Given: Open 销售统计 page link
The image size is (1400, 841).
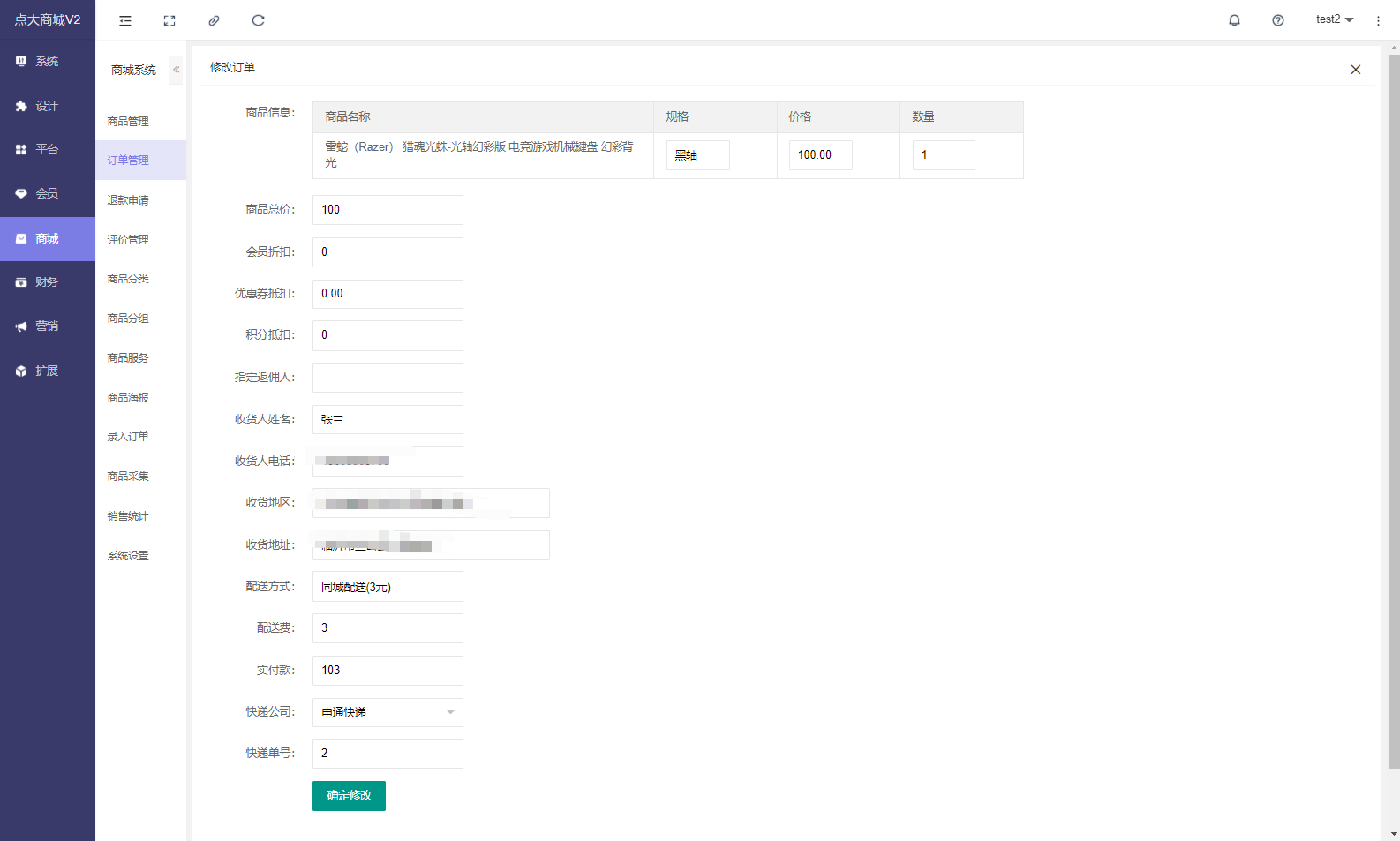Looking at the screenshot, I should (128, 516).
